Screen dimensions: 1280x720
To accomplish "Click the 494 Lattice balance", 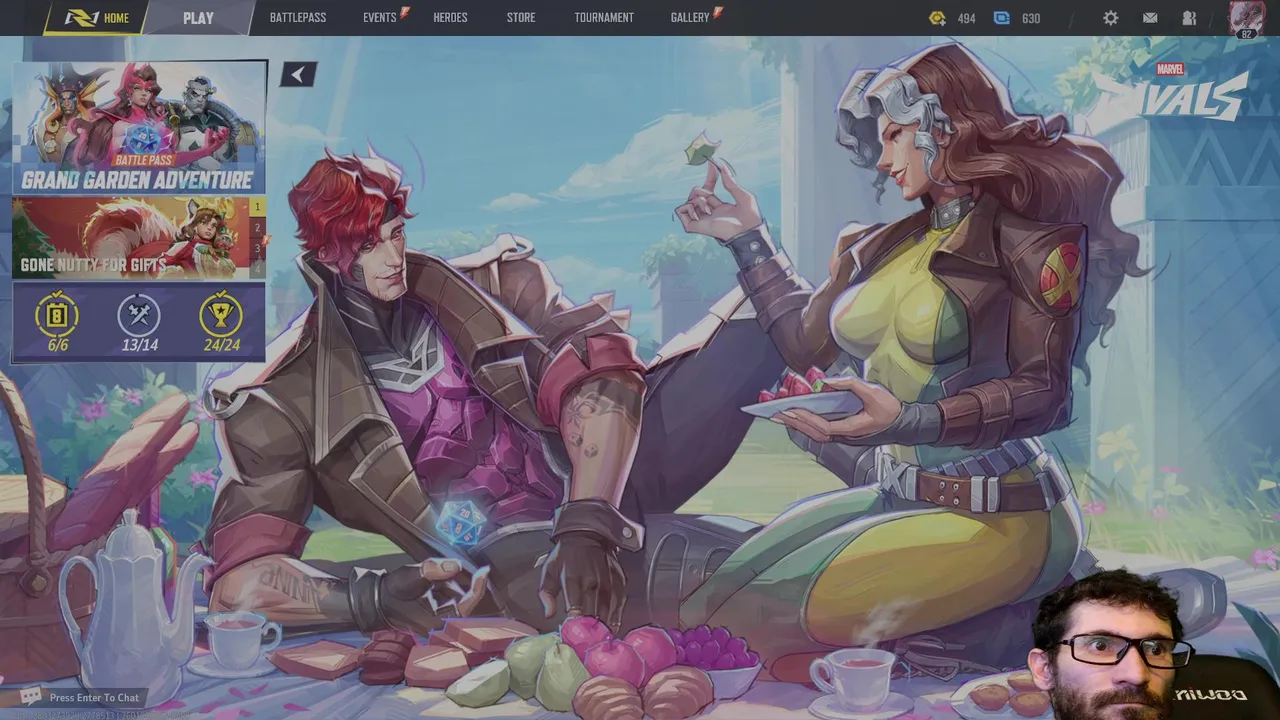I will click(966, 18).
